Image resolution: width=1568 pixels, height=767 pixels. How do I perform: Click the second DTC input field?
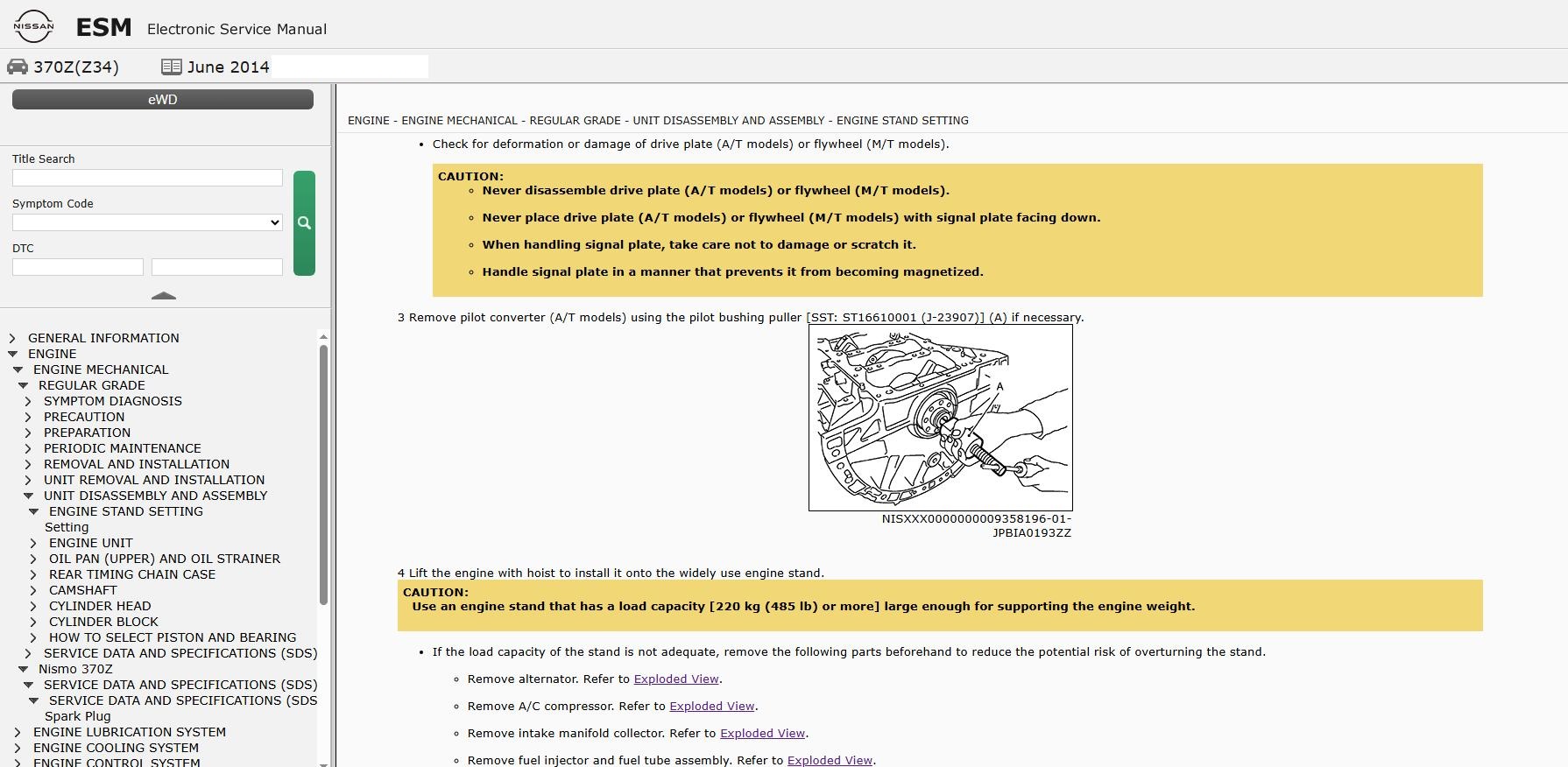[217, 267]
